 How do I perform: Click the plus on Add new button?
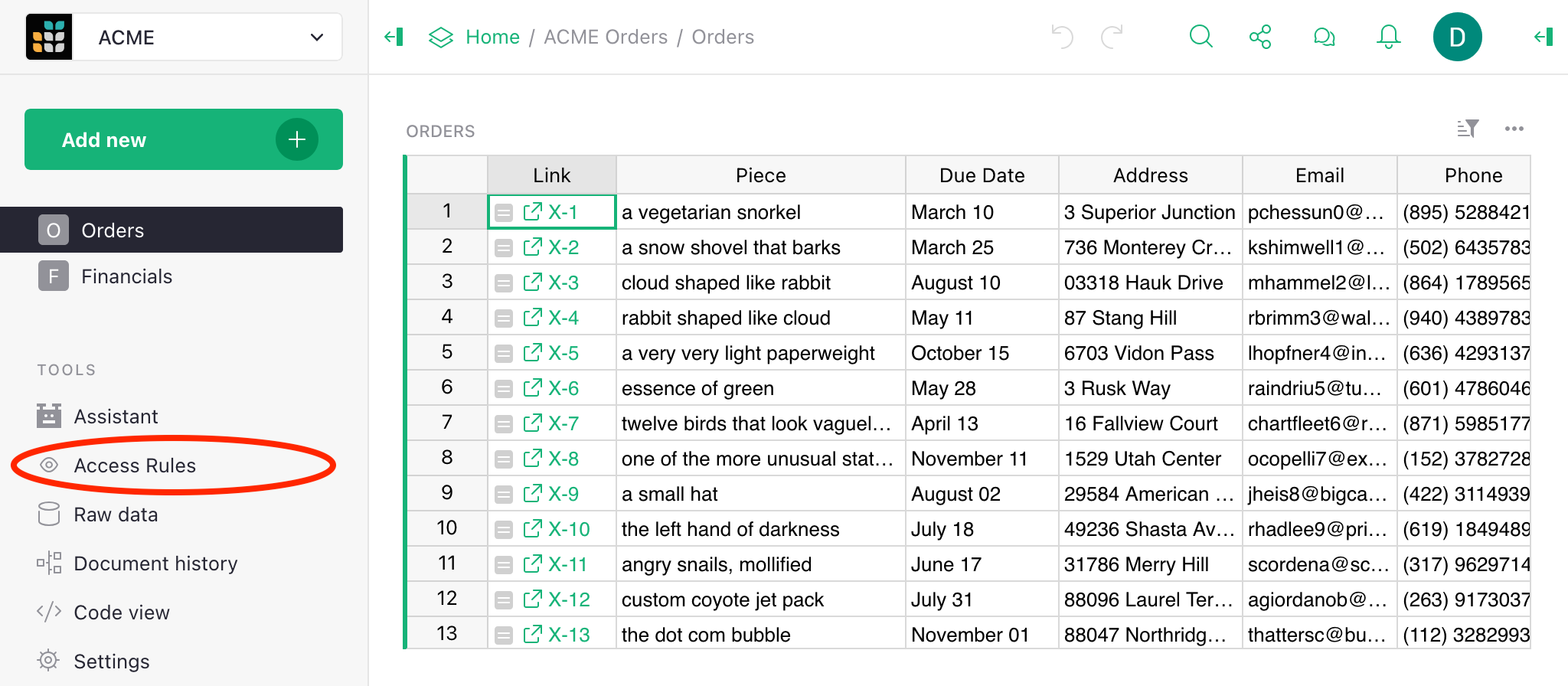pyautogui.click(x=296, y=139)
